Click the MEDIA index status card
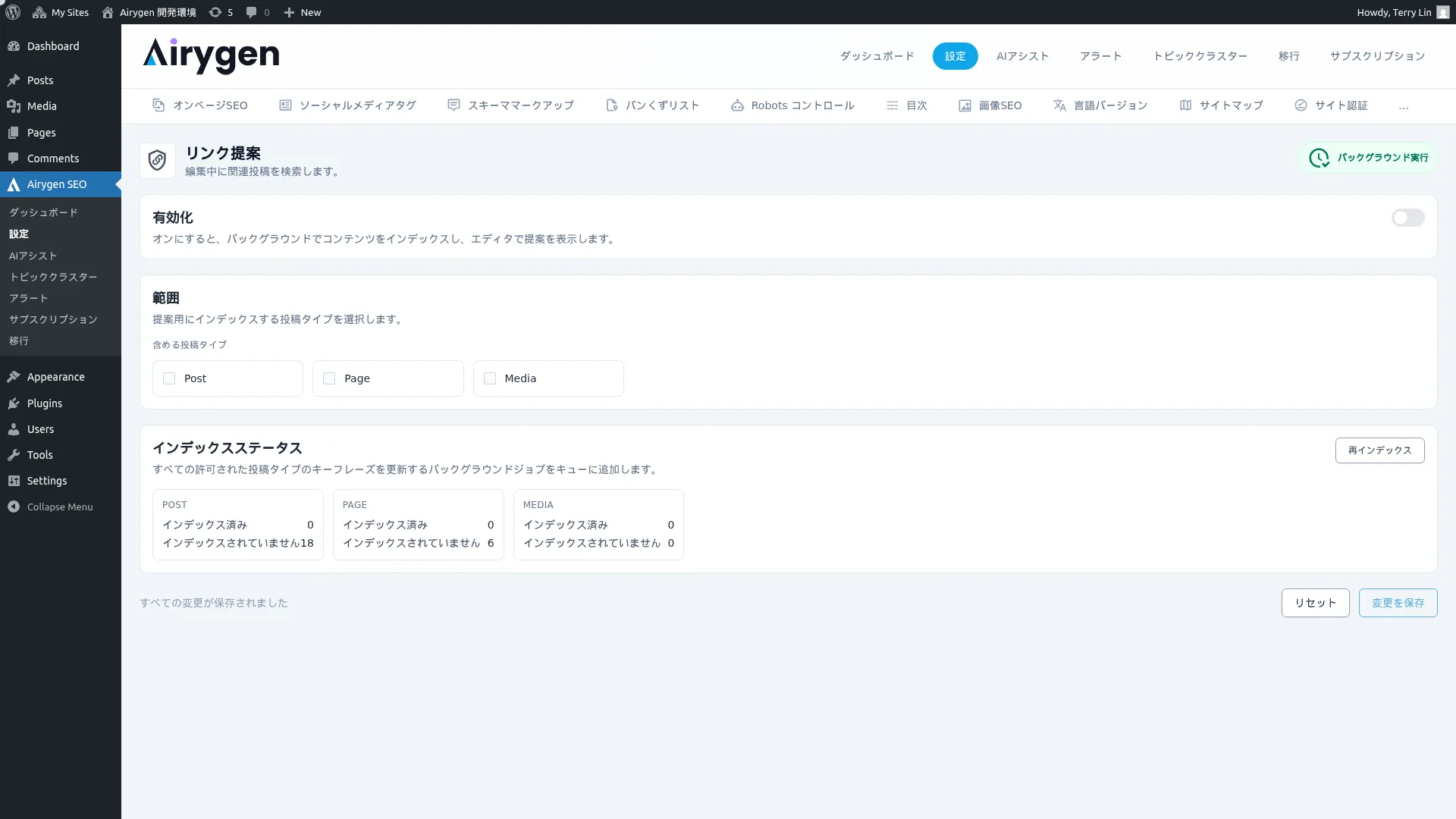 pyautogui.click(x=598, y=525)
